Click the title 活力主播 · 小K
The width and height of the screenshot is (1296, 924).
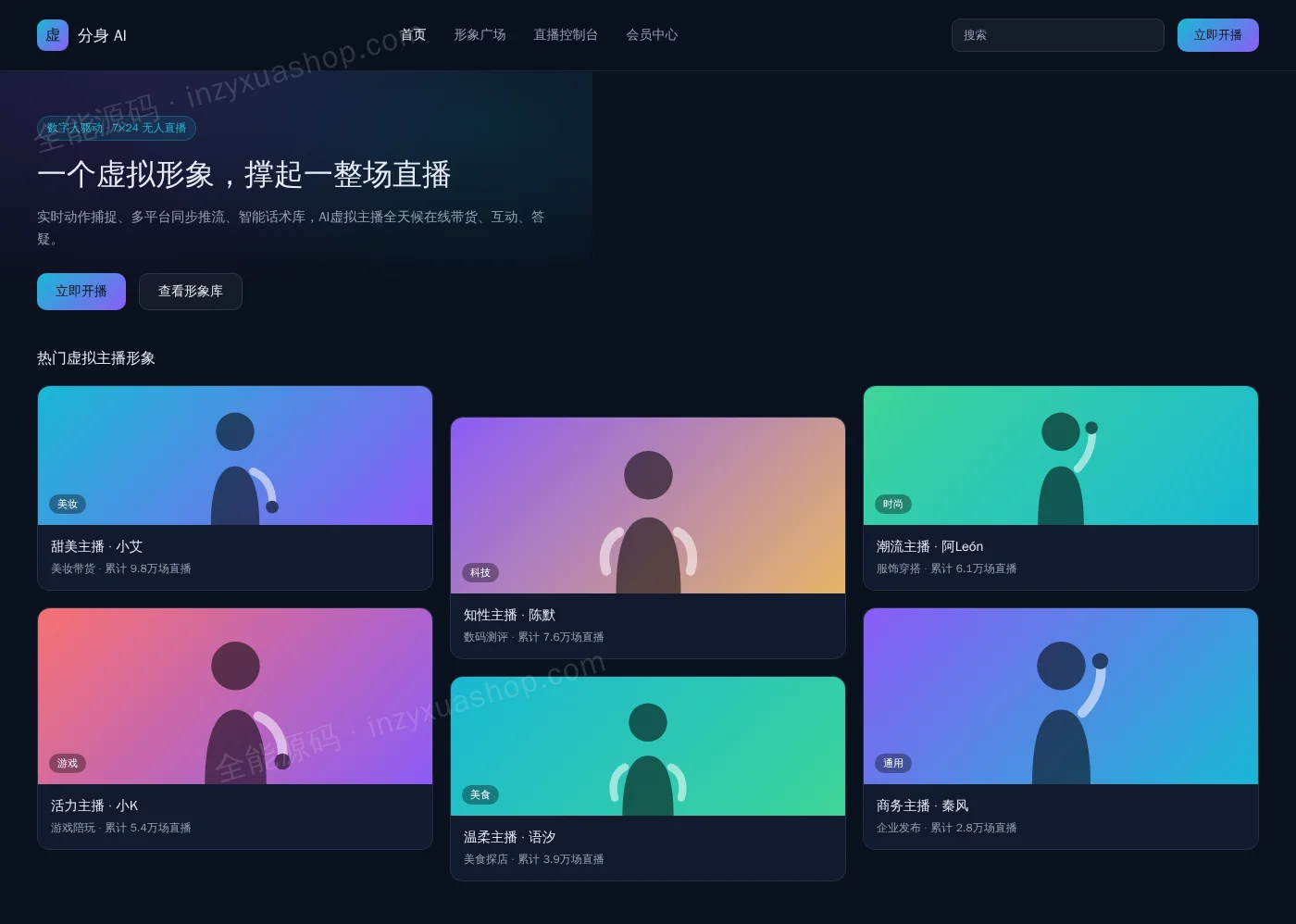[94, 806]
